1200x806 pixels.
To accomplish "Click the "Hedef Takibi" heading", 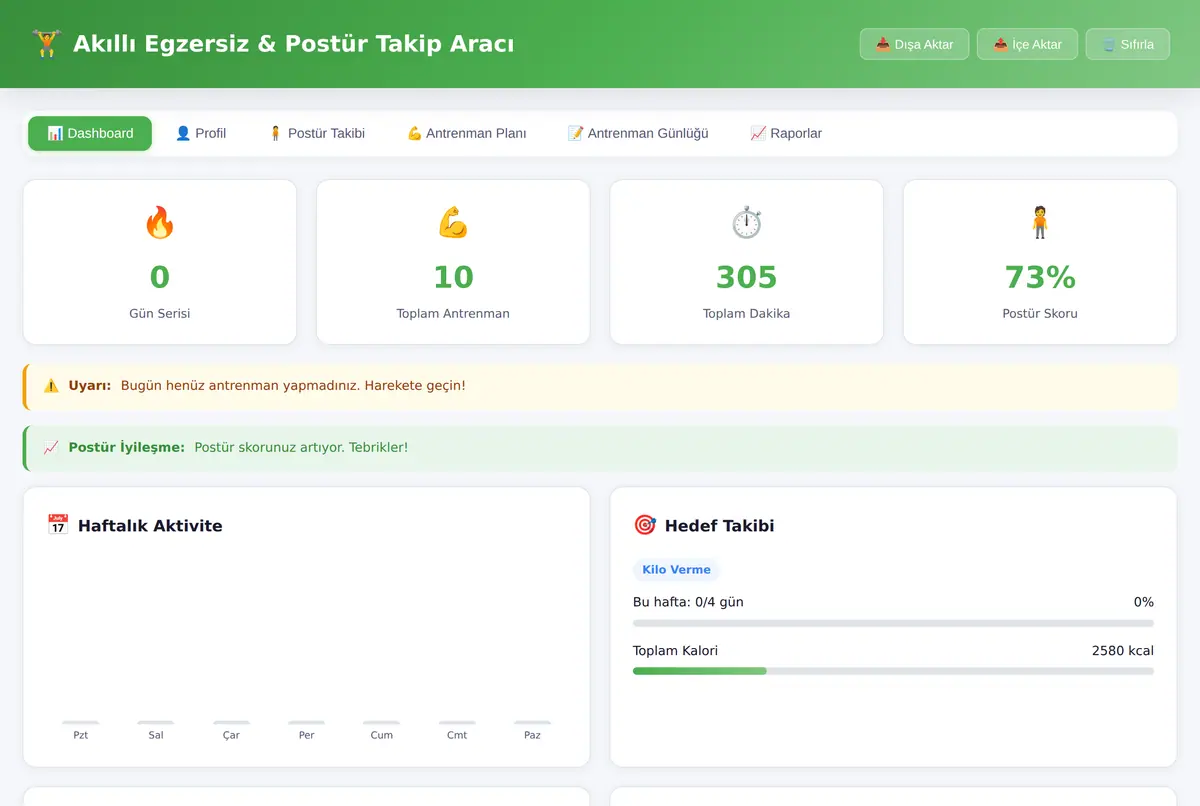I will point(720,526).
